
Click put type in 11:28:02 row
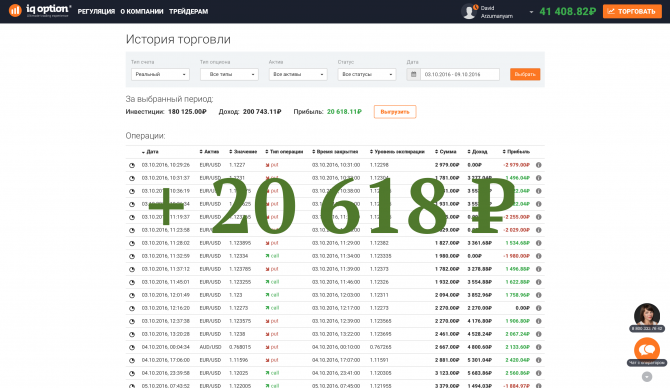point(272,243)
